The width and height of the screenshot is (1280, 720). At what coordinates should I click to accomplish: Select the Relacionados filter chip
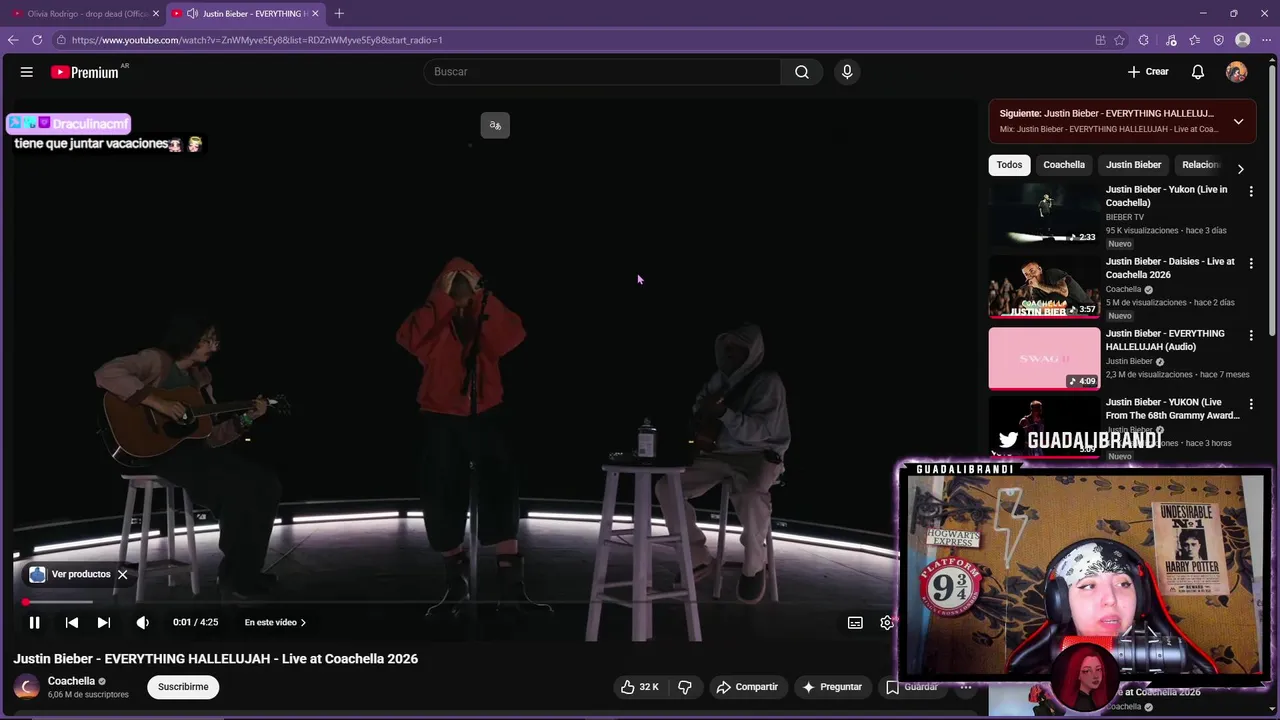tap(1200, 165)
